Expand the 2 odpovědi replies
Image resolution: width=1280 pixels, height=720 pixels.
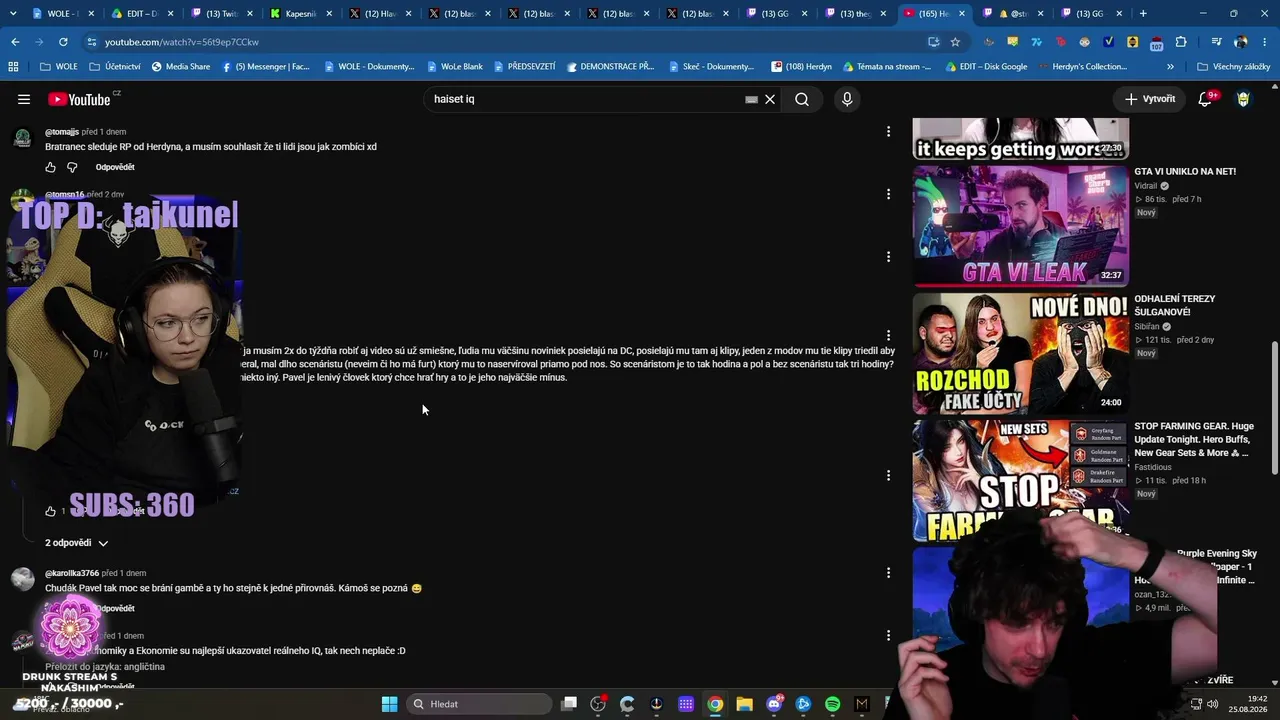tap(76, 543)
